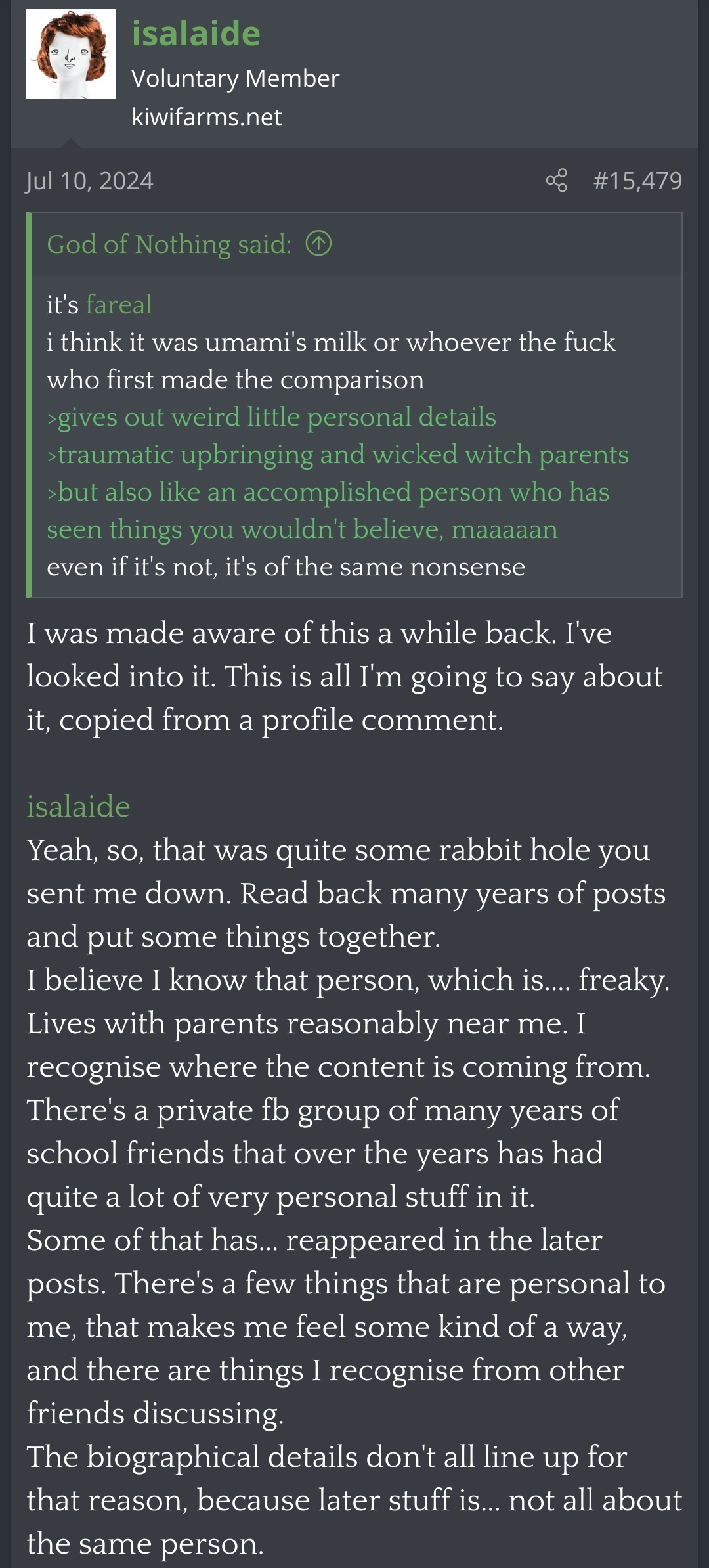Open the Jul 10, 2024 post date permalink
This screenshot has width=709, height=1568.
click(89, 181)
